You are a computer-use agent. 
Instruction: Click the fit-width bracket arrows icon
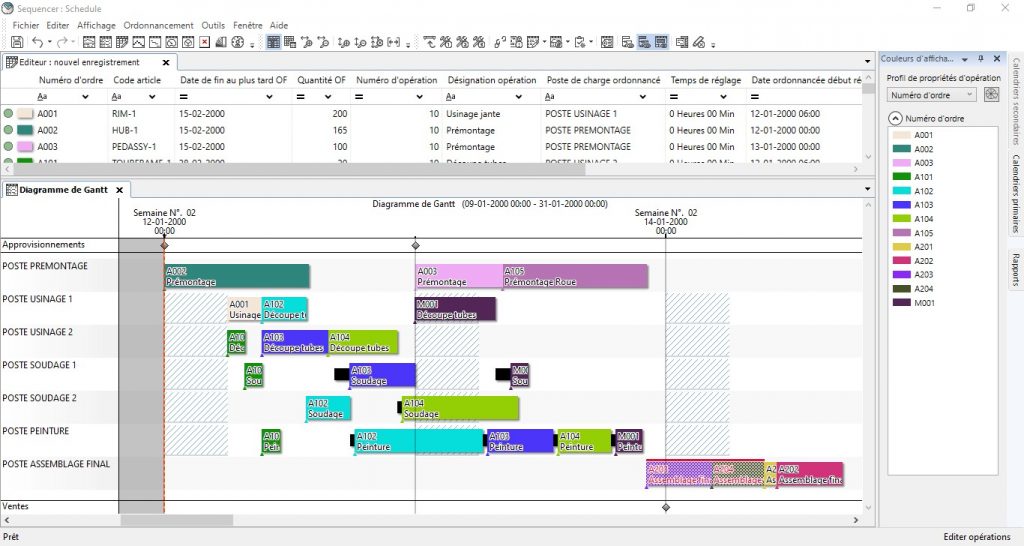point(394,42)
